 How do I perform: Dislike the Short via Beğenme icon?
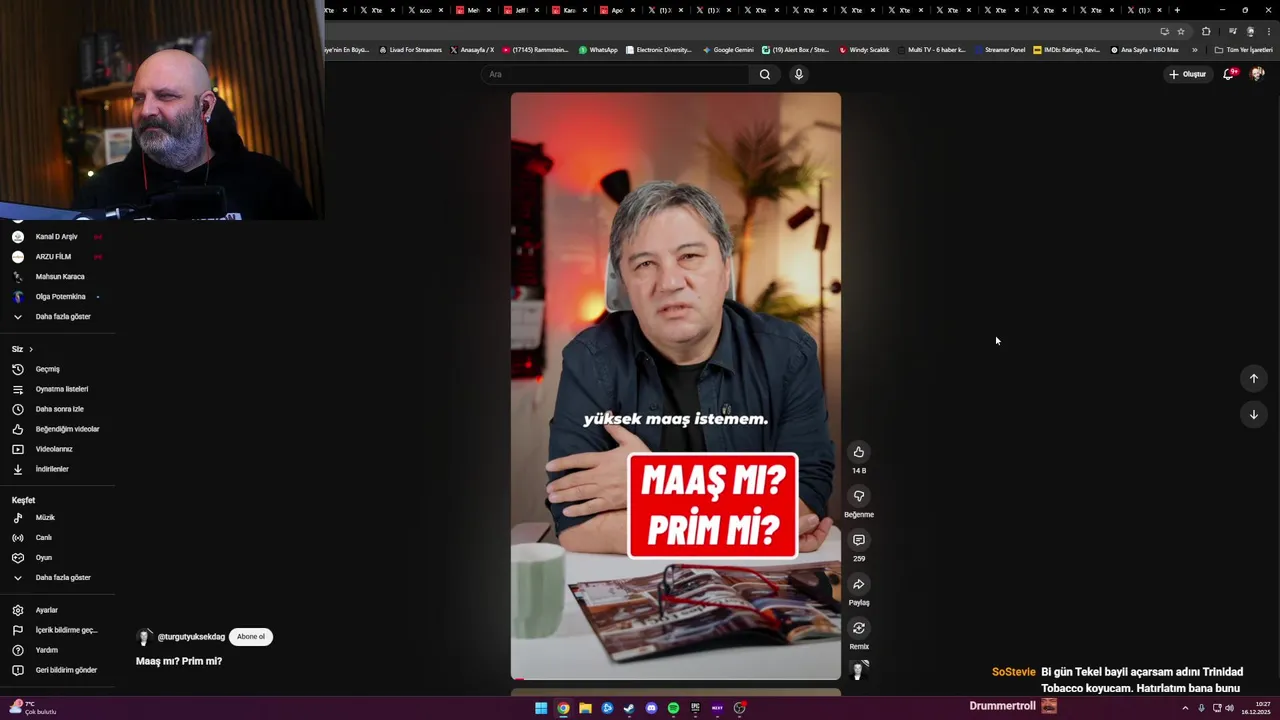[858, 496]
